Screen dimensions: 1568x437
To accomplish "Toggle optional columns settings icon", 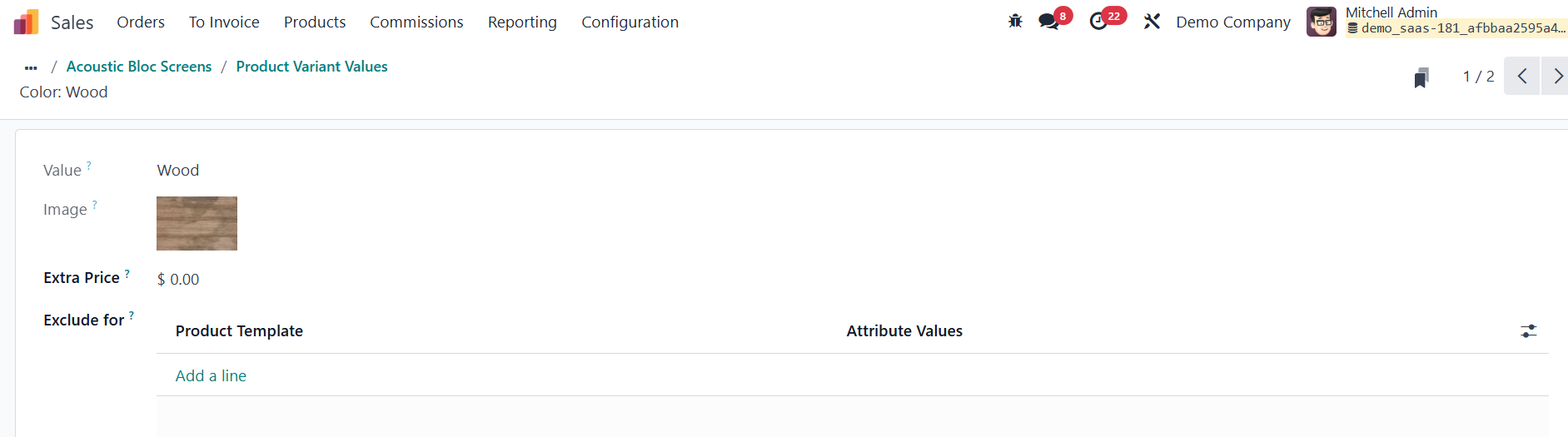I will (1528, 331).
